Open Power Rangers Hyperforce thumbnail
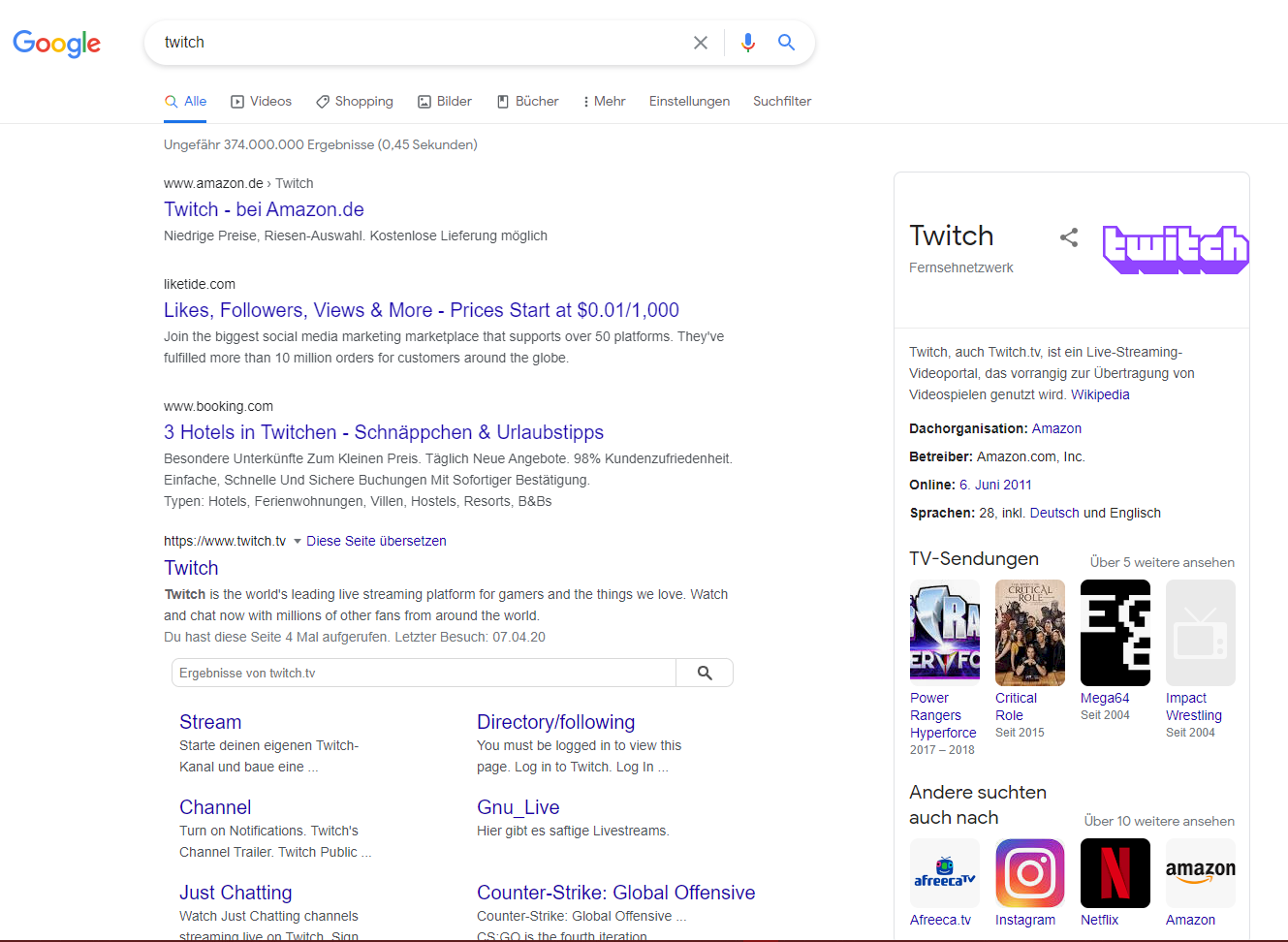This screenshot has height=942, width=1288. click(945, 633)
